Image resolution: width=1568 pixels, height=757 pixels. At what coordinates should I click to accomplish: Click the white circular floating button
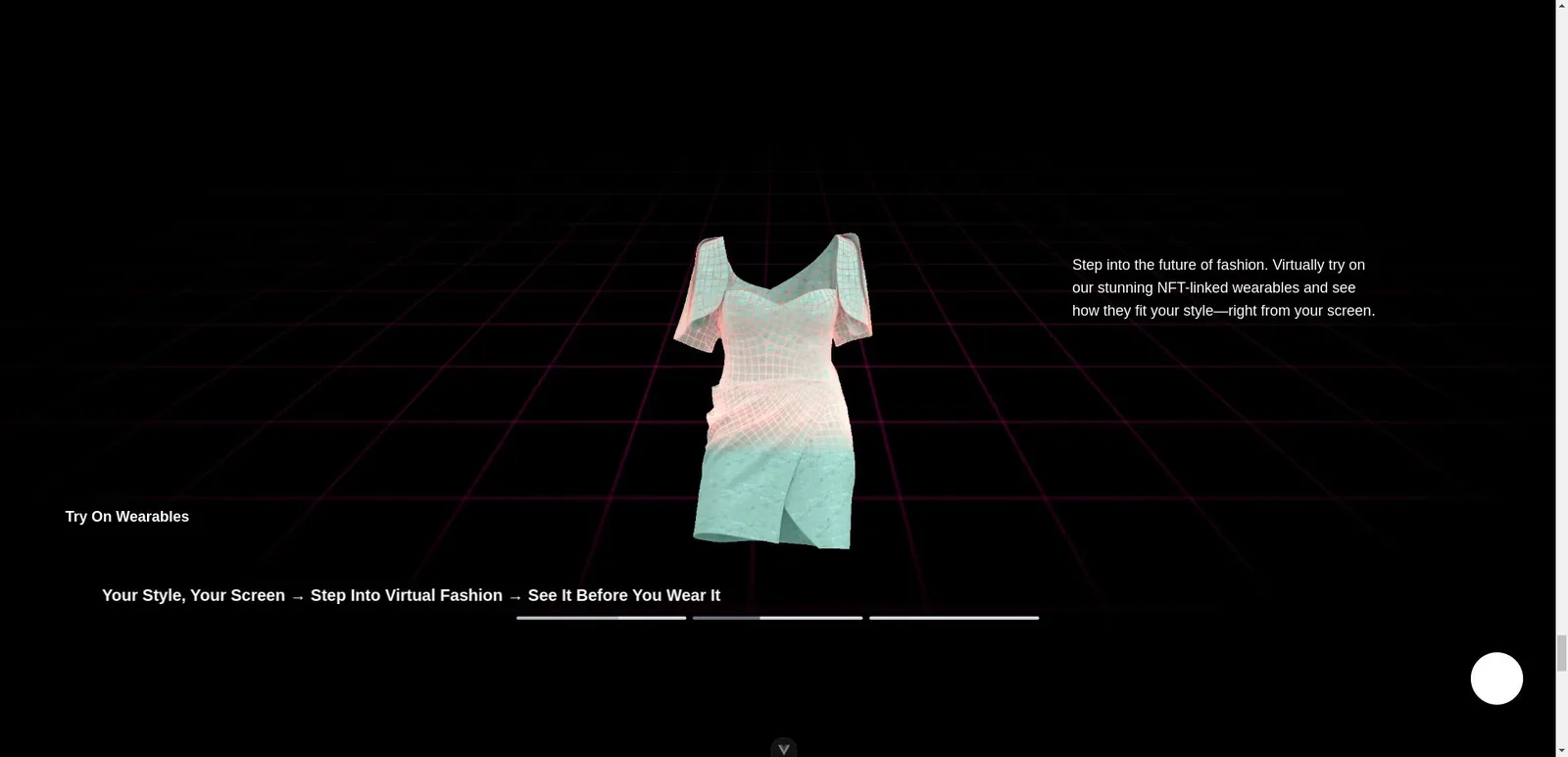[1496, 678]
